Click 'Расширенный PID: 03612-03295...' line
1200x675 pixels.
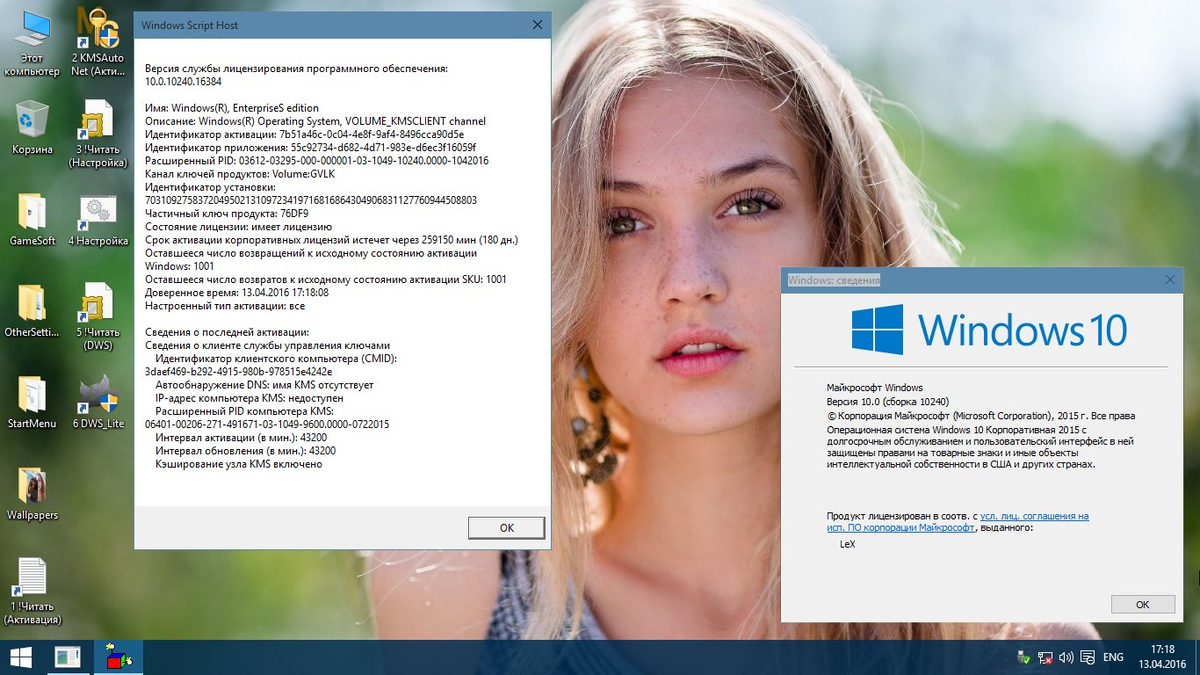click(317, 160)
